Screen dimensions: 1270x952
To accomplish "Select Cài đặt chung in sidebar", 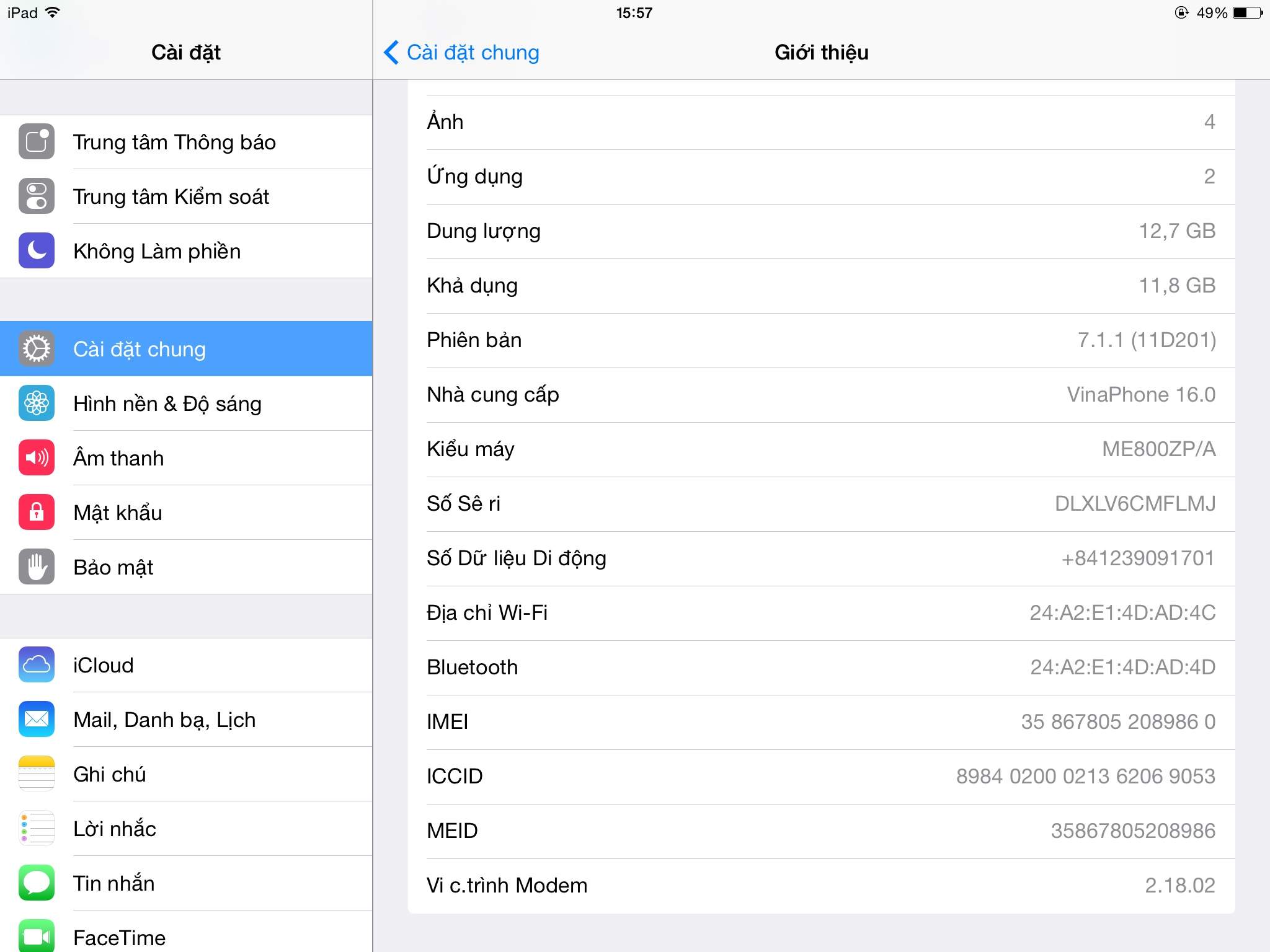I will pos(186,349).
